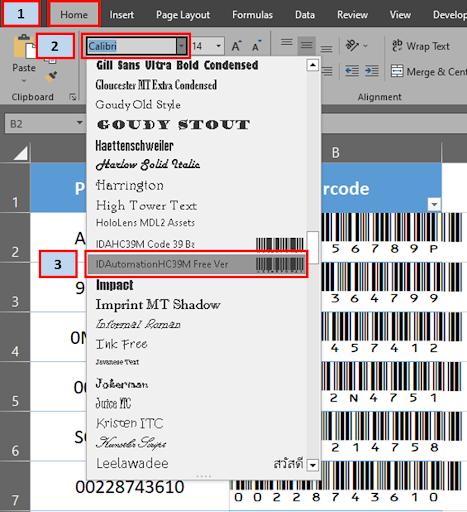The width and height of the screenshot is (467, 512).
Task: Decrease font size with the small A
Action: pyautogui.click(x=256, y=46)
